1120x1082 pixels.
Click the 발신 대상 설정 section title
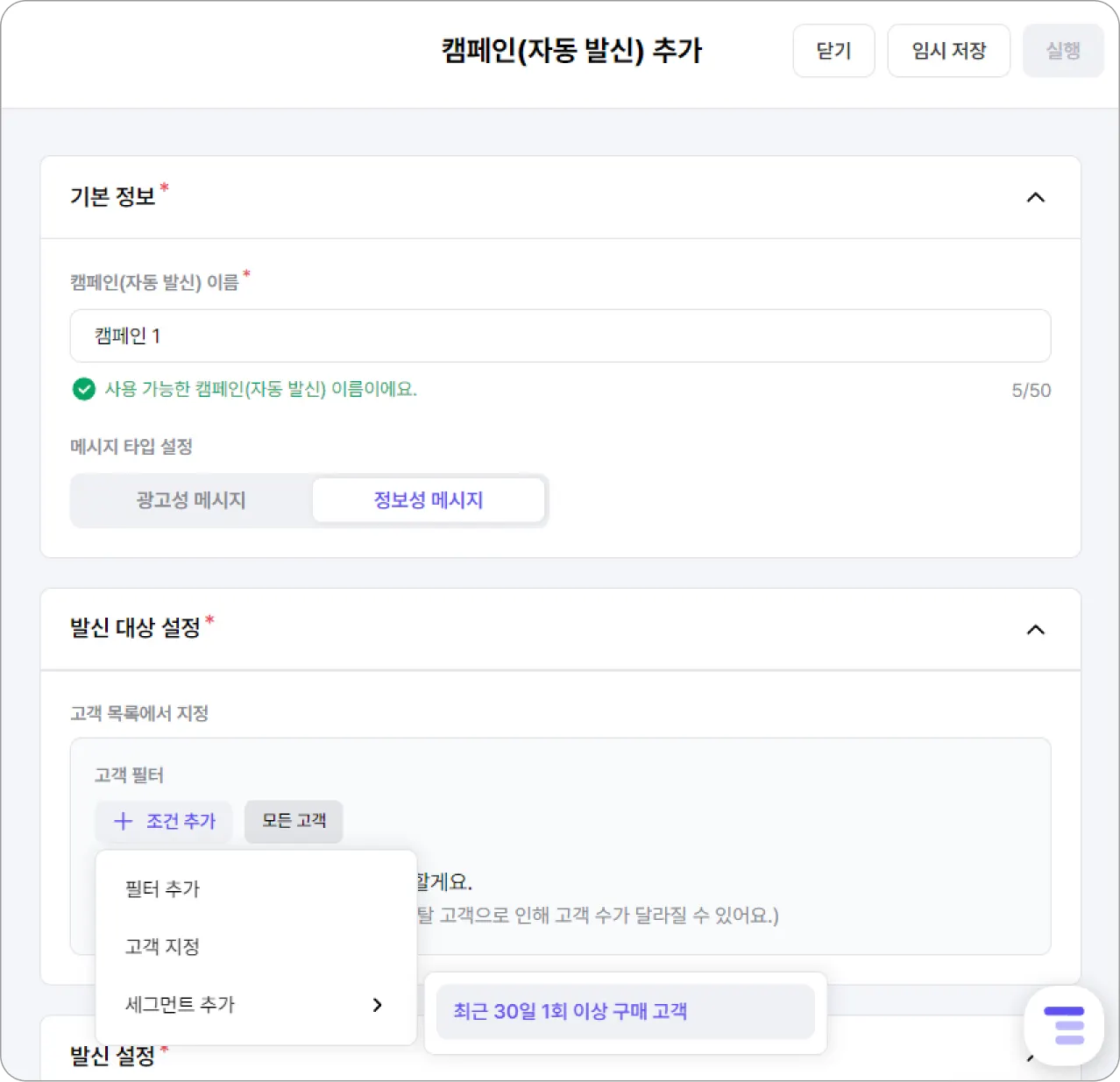(x=136, y=628)
